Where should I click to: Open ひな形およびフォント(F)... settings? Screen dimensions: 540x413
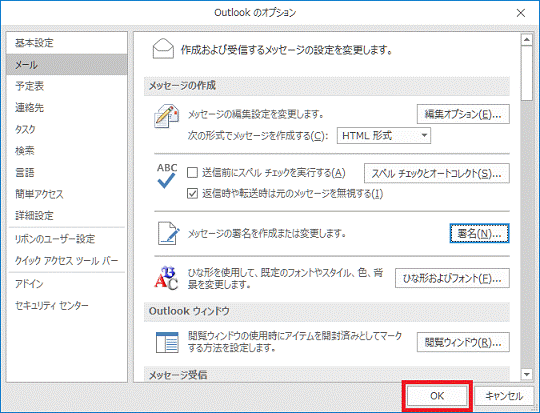(x=452, y=278)
